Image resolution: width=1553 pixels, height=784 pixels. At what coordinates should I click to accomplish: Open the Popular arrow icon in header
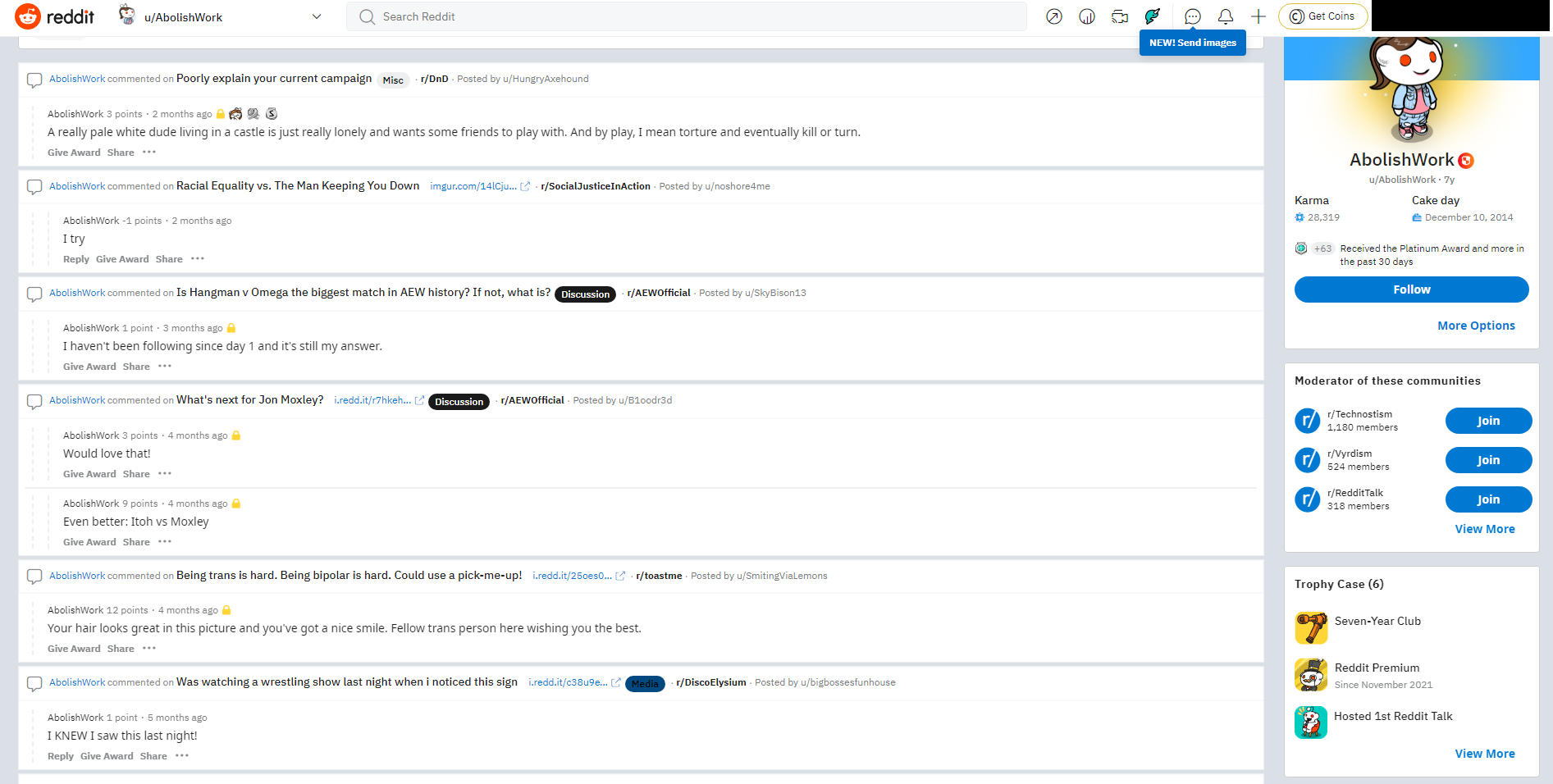1054,16
